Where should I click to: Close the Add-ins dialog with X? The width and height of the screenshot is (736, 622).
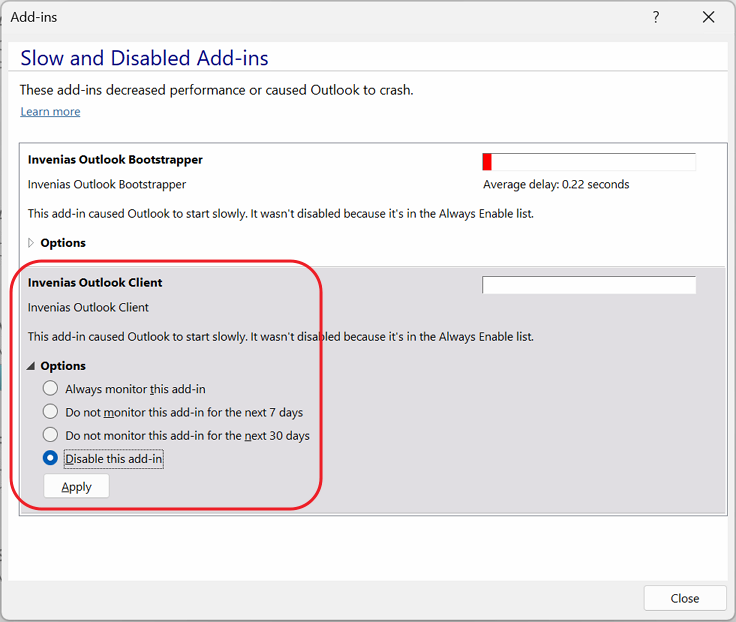(708, 17)
